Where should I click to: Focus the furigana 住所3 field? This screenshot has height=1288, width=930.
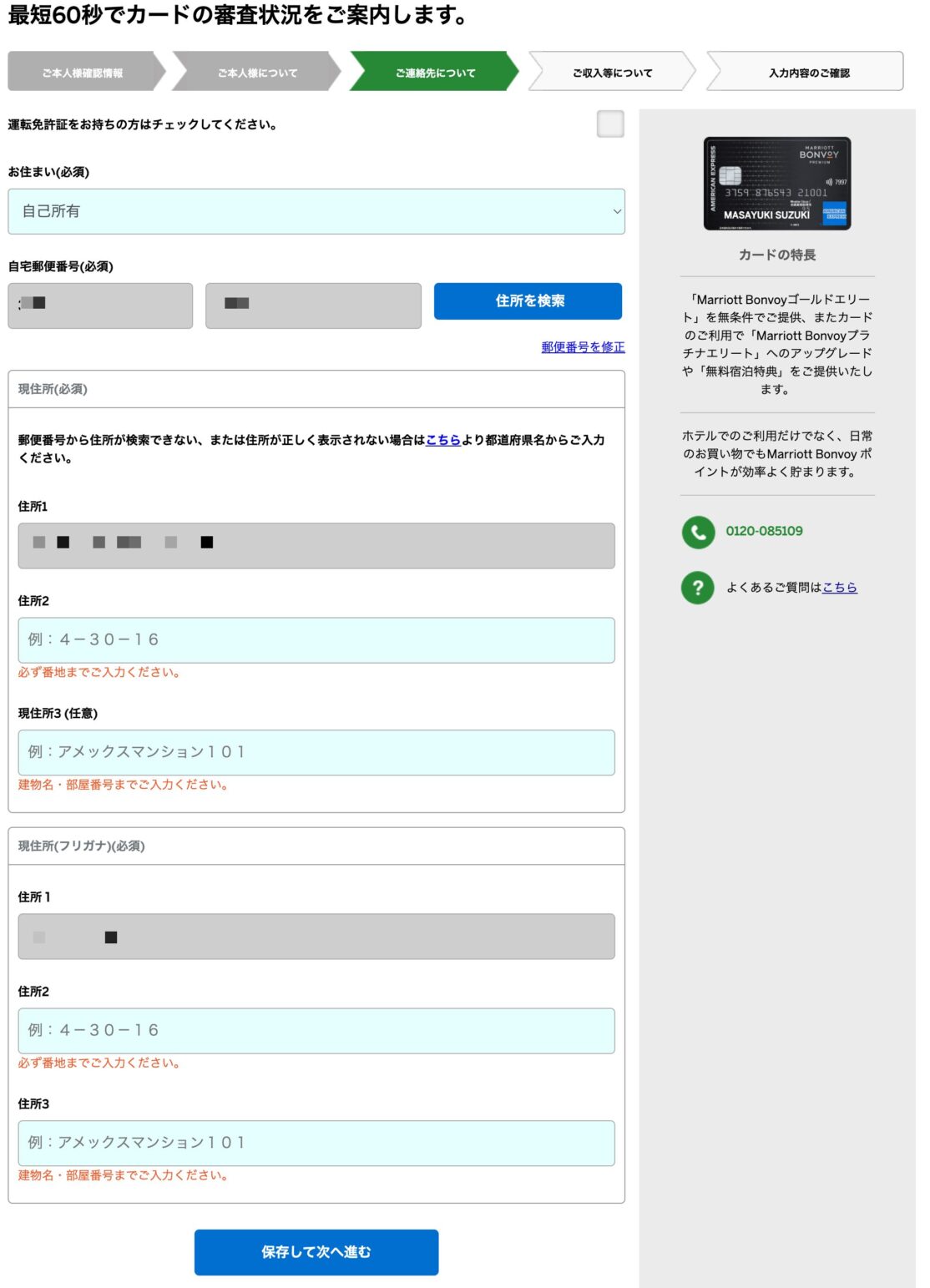316,1144
